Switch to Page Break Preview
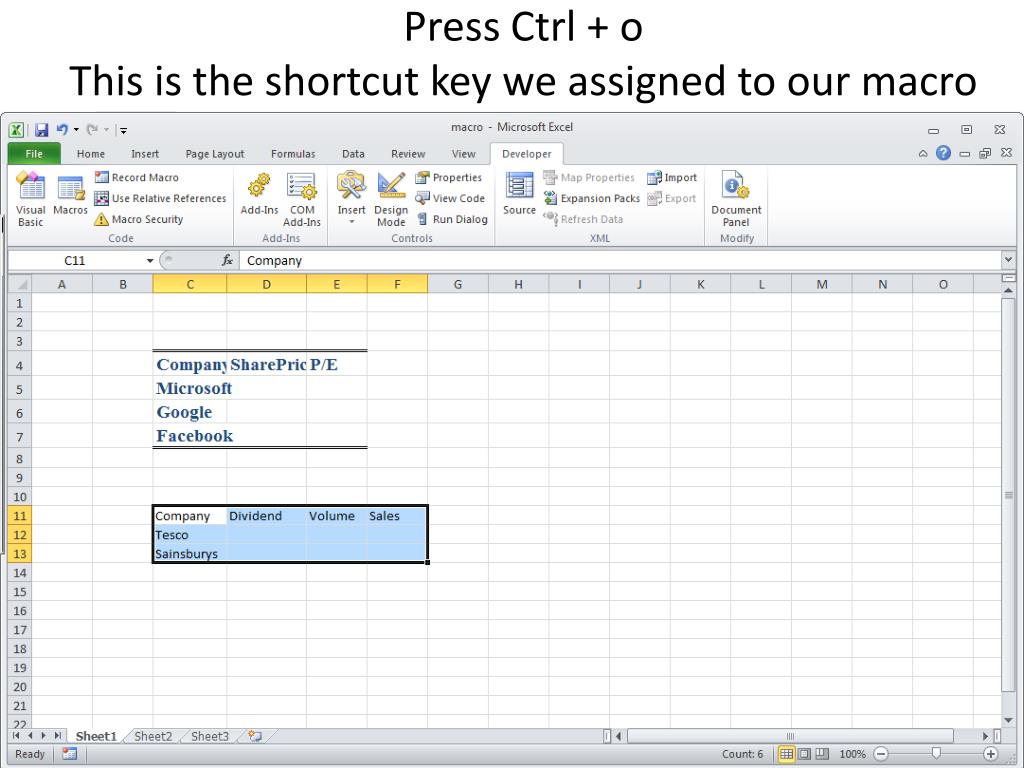1024x768 pixels. (822, 754)
